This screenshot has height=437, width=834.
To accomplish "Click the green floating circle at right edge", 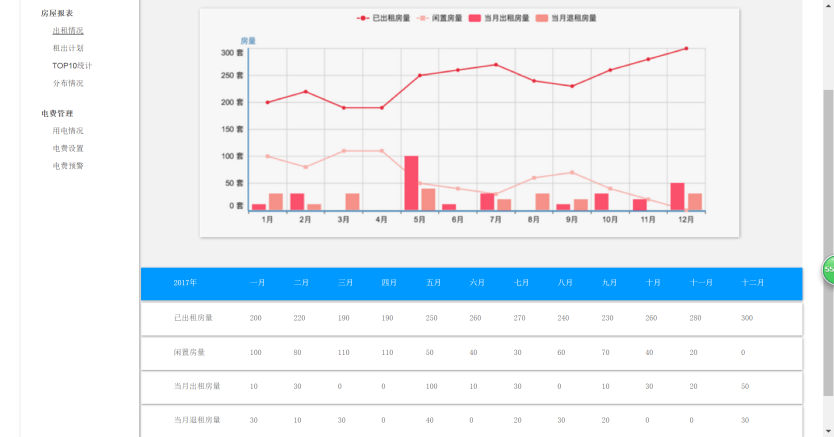I will [828, 270].
